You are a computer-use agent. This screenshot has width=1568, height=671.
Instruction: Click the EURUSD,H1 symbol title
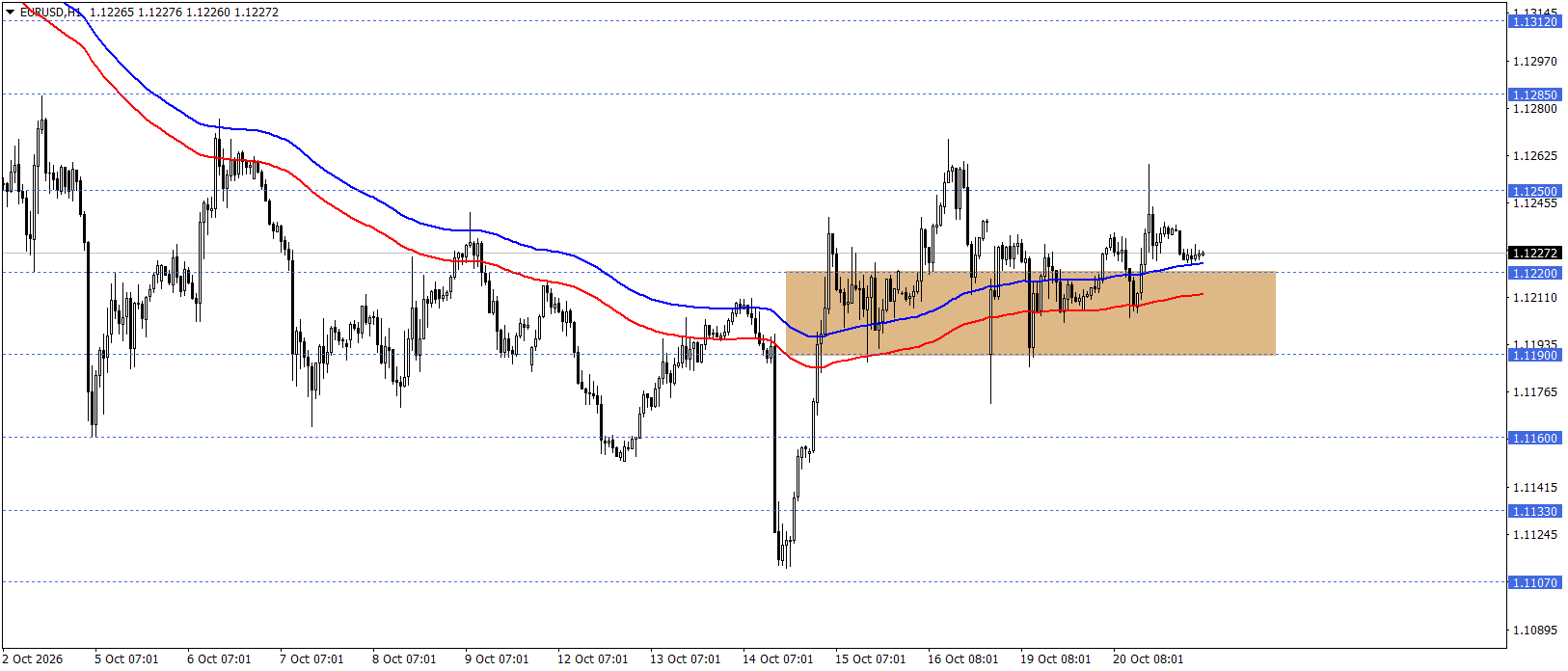(x=51, y=13)
